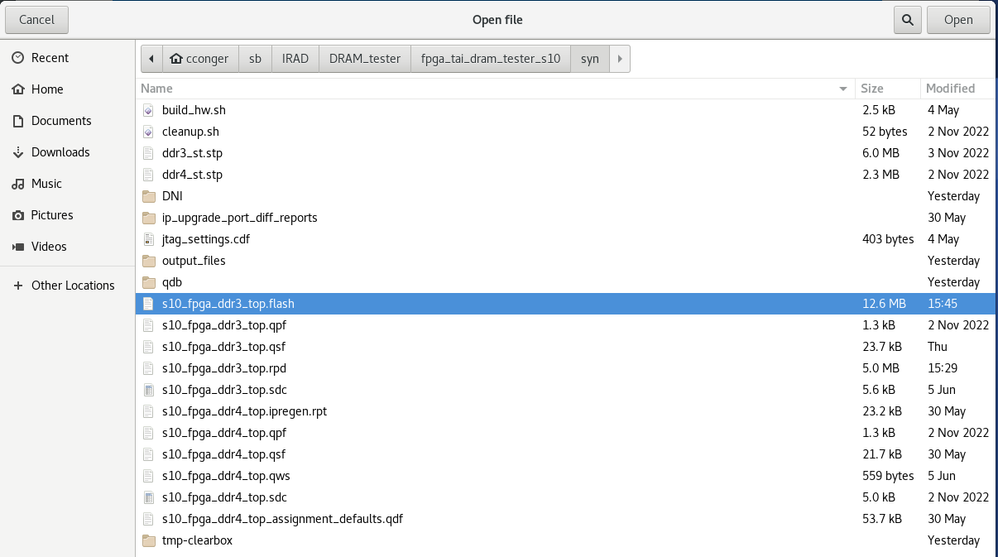Image resolution: width=998 pixels, height=557 pixels.
Task: Click file icon of s10_fpga_ddr4_top.qws
Action: click(x=148, y=476)
